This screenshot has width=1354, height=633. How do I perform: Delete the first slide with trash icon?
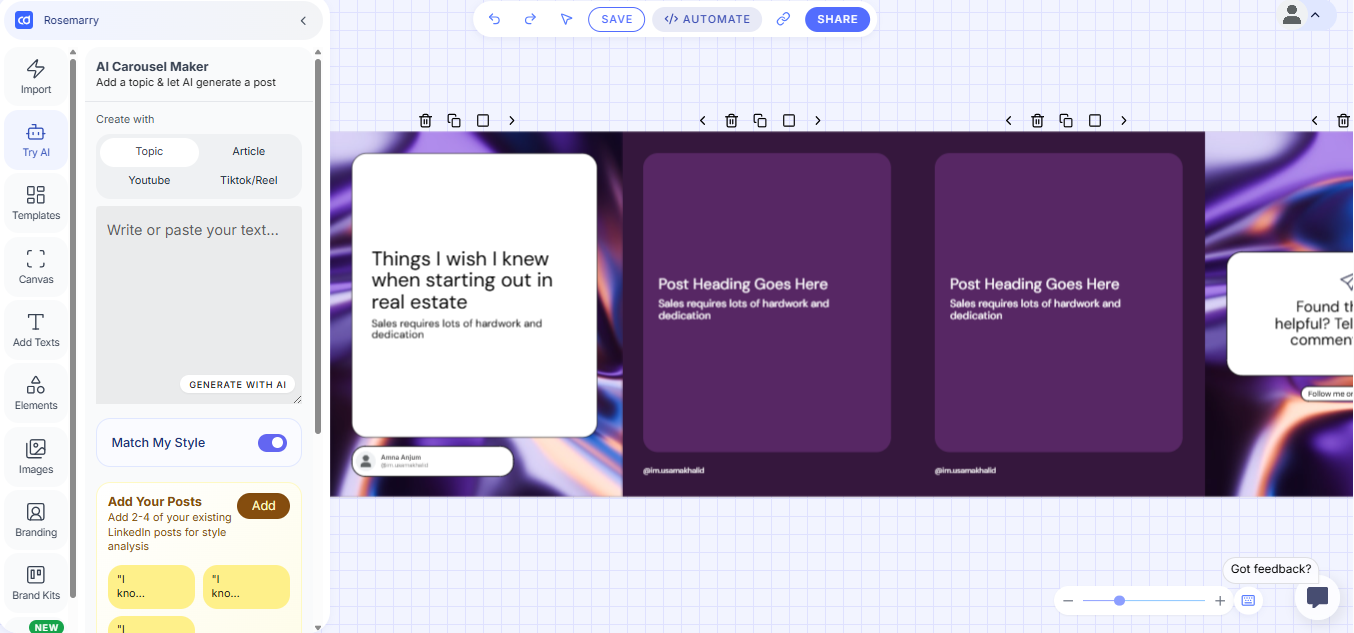425,120
